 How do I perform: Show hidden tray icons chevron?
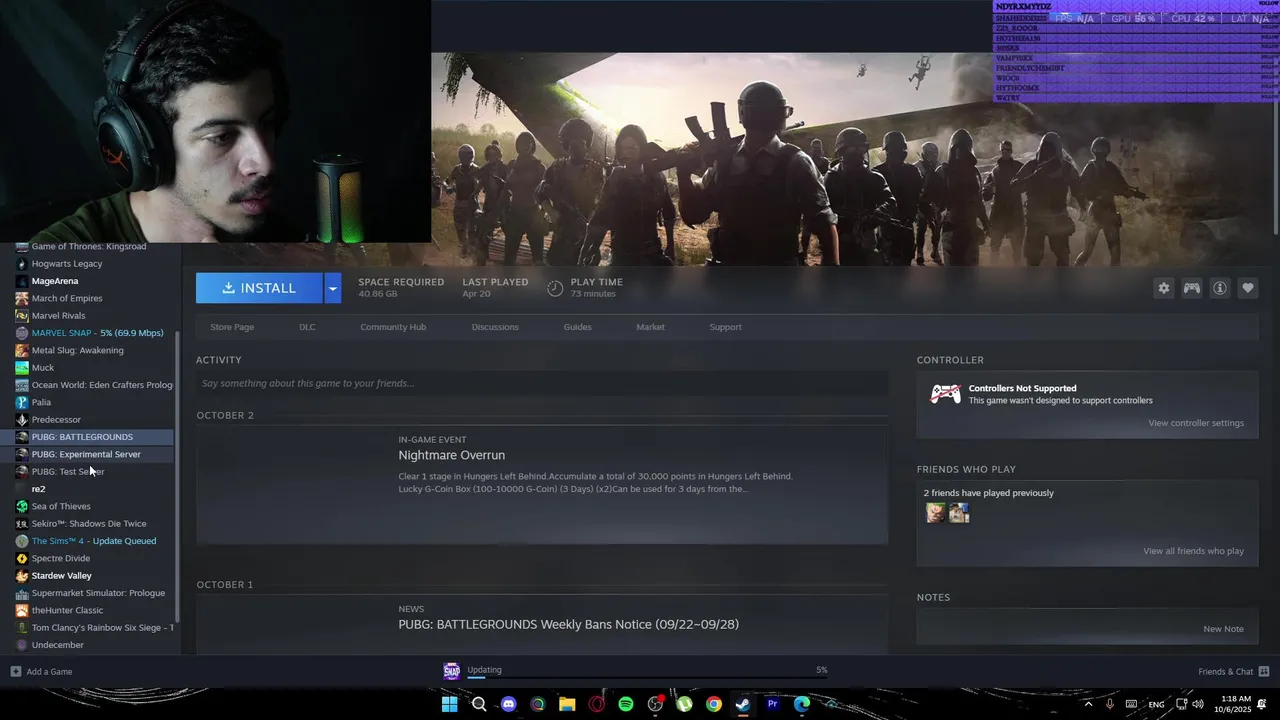point(1088,704)
